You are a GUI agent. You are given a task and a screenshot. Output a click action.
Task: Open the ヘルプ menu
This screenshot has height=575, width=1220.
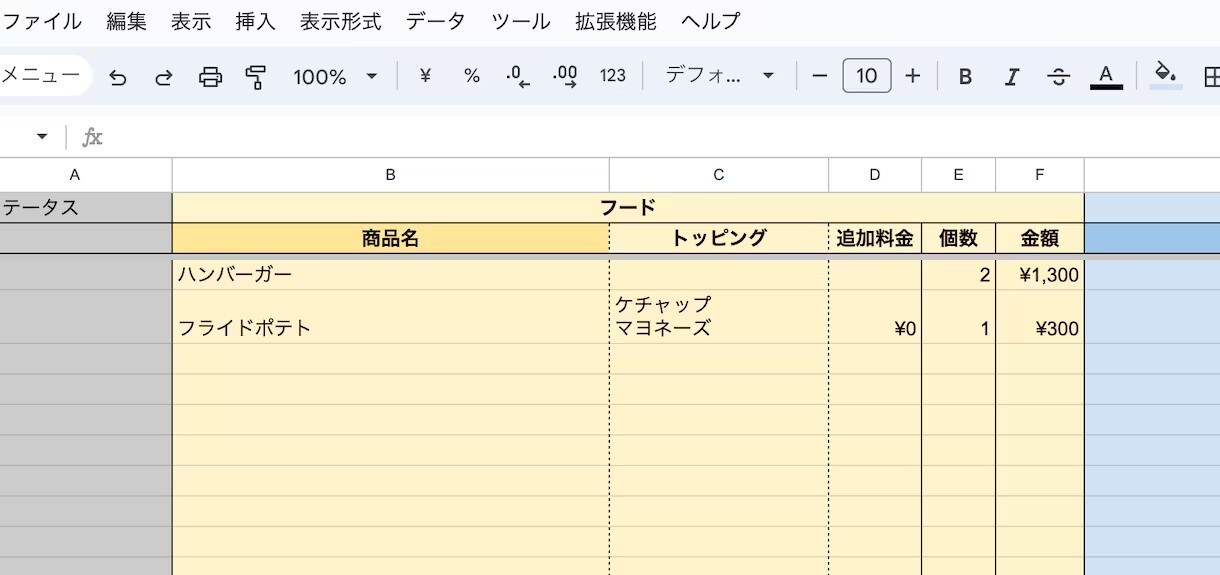(711, 21)
